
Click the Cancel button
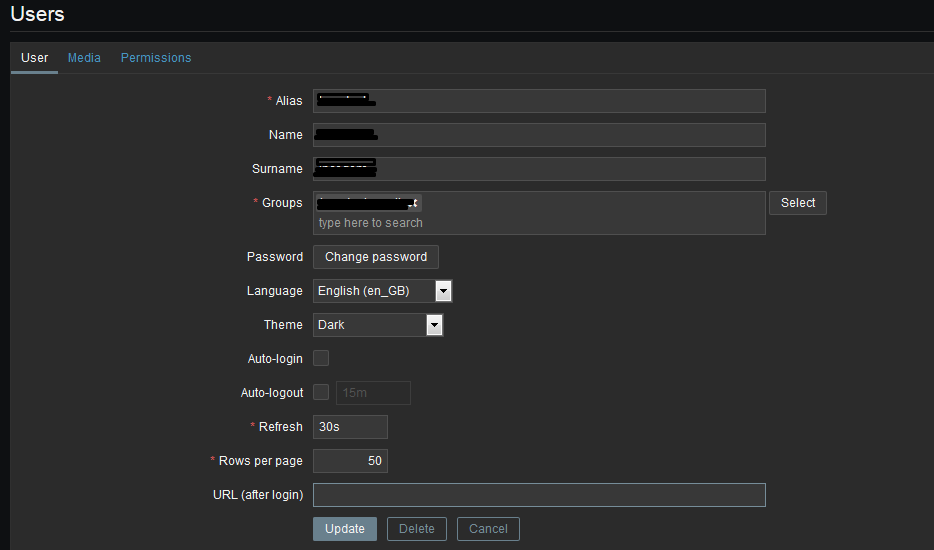pos(488,529)
